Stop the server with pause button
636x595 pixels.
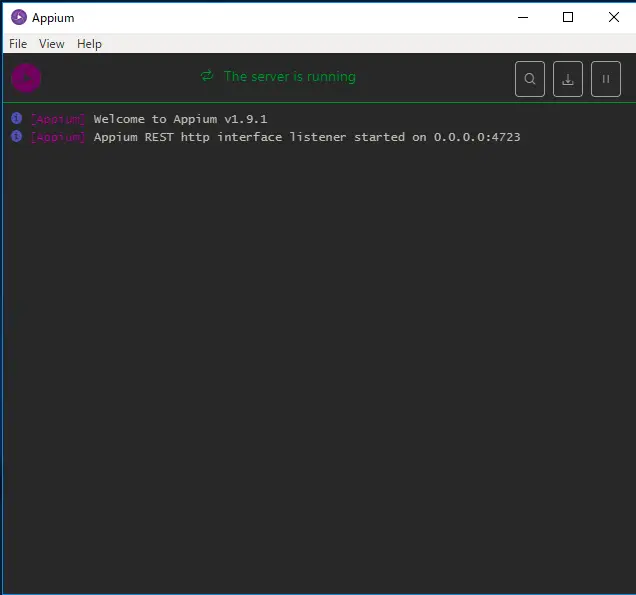pos(606,79)
